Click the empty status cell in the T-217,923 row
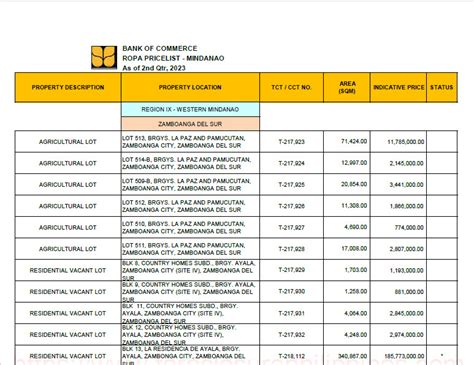The width and height of the screenshot is (474, 365). (442, 142)
